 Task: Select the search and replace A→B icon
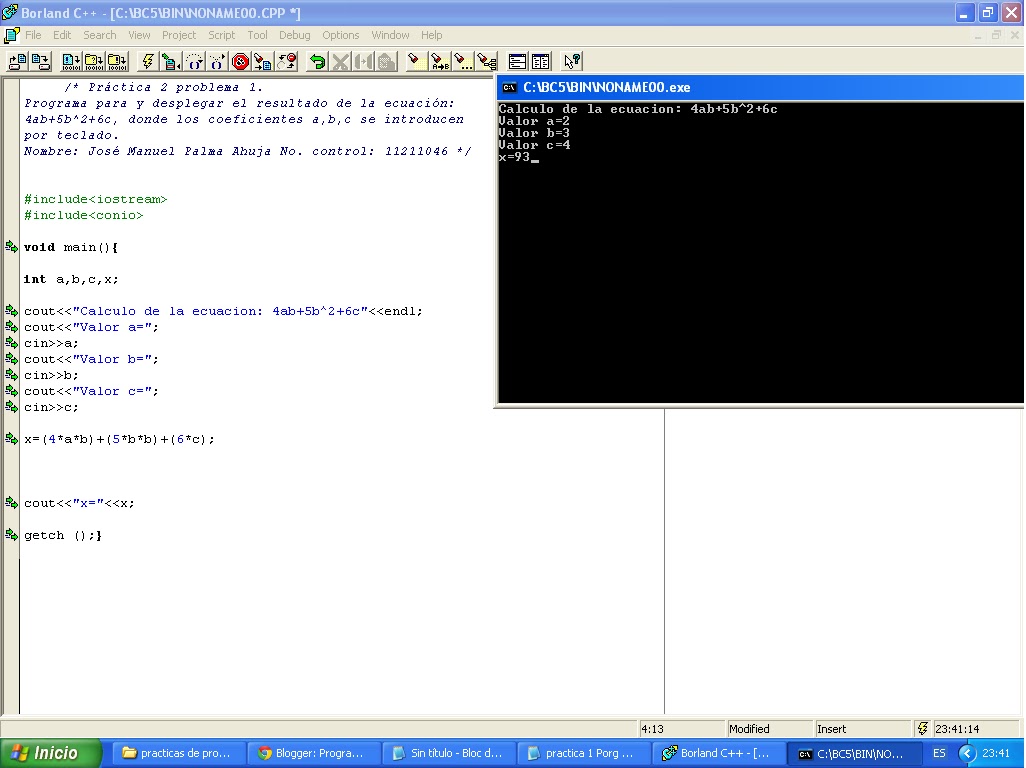(439, 60)
